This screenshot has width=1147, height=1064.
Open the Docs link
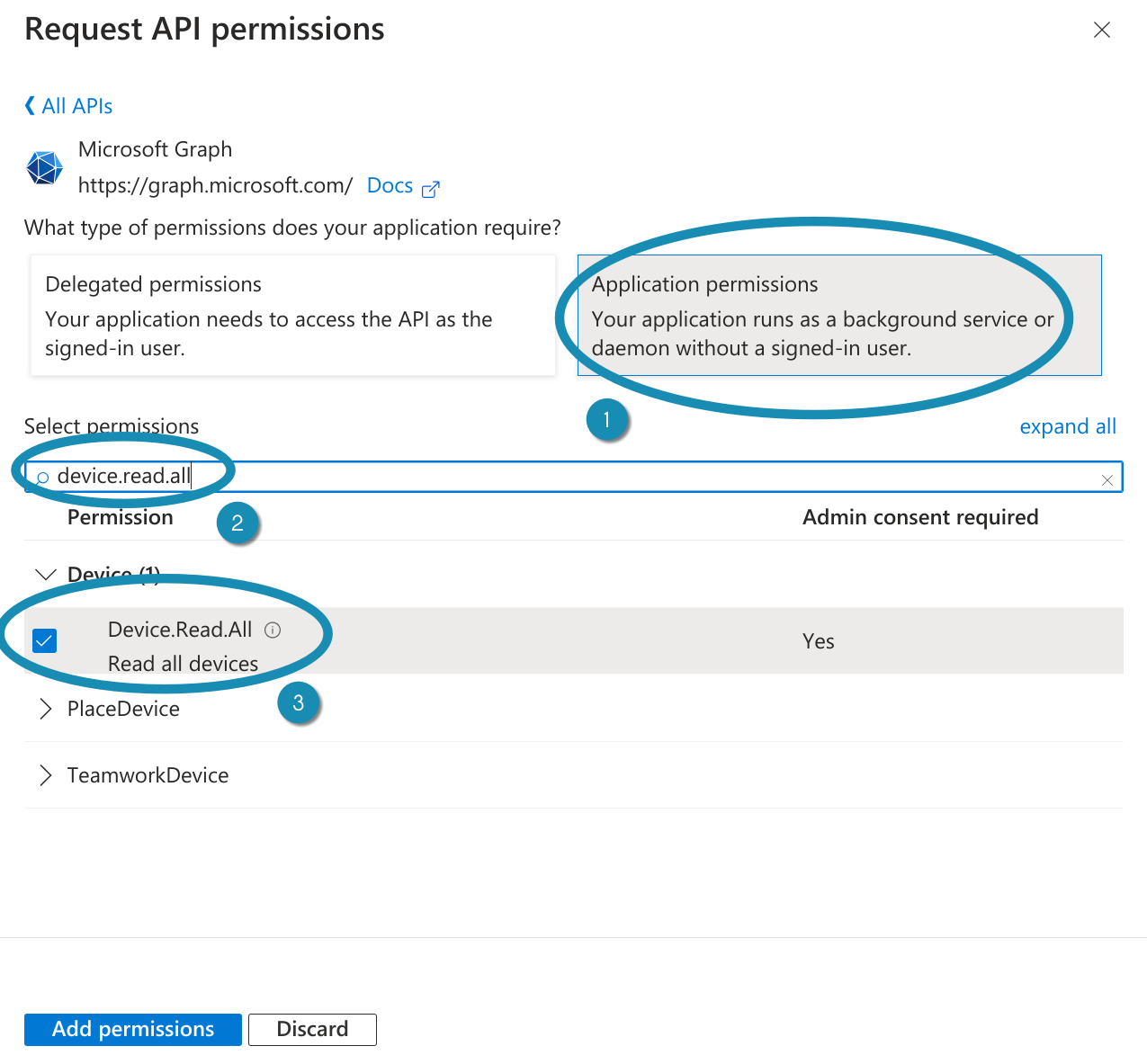tap(390, 186)
